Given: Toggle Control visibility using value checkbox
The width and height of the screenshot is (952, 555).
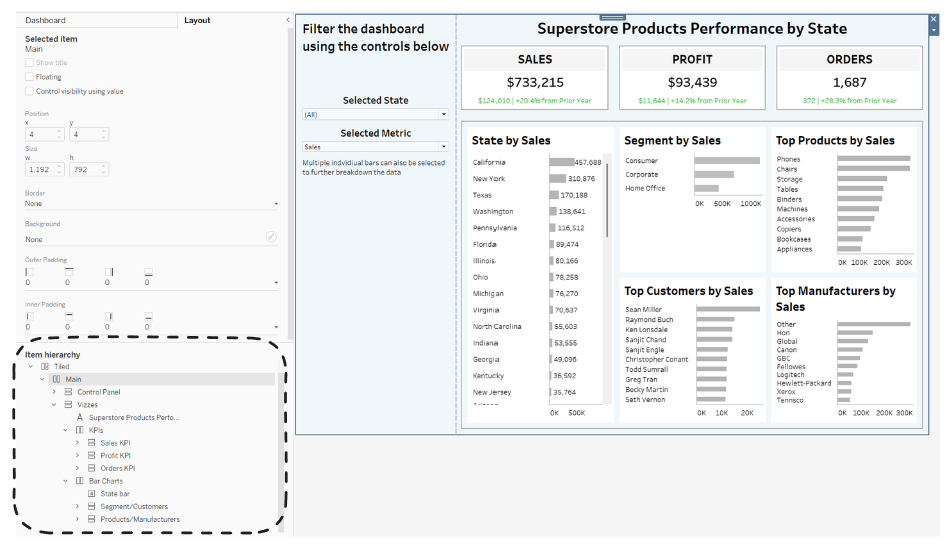Looking at the screenshot, I should (x=29, y=91).
